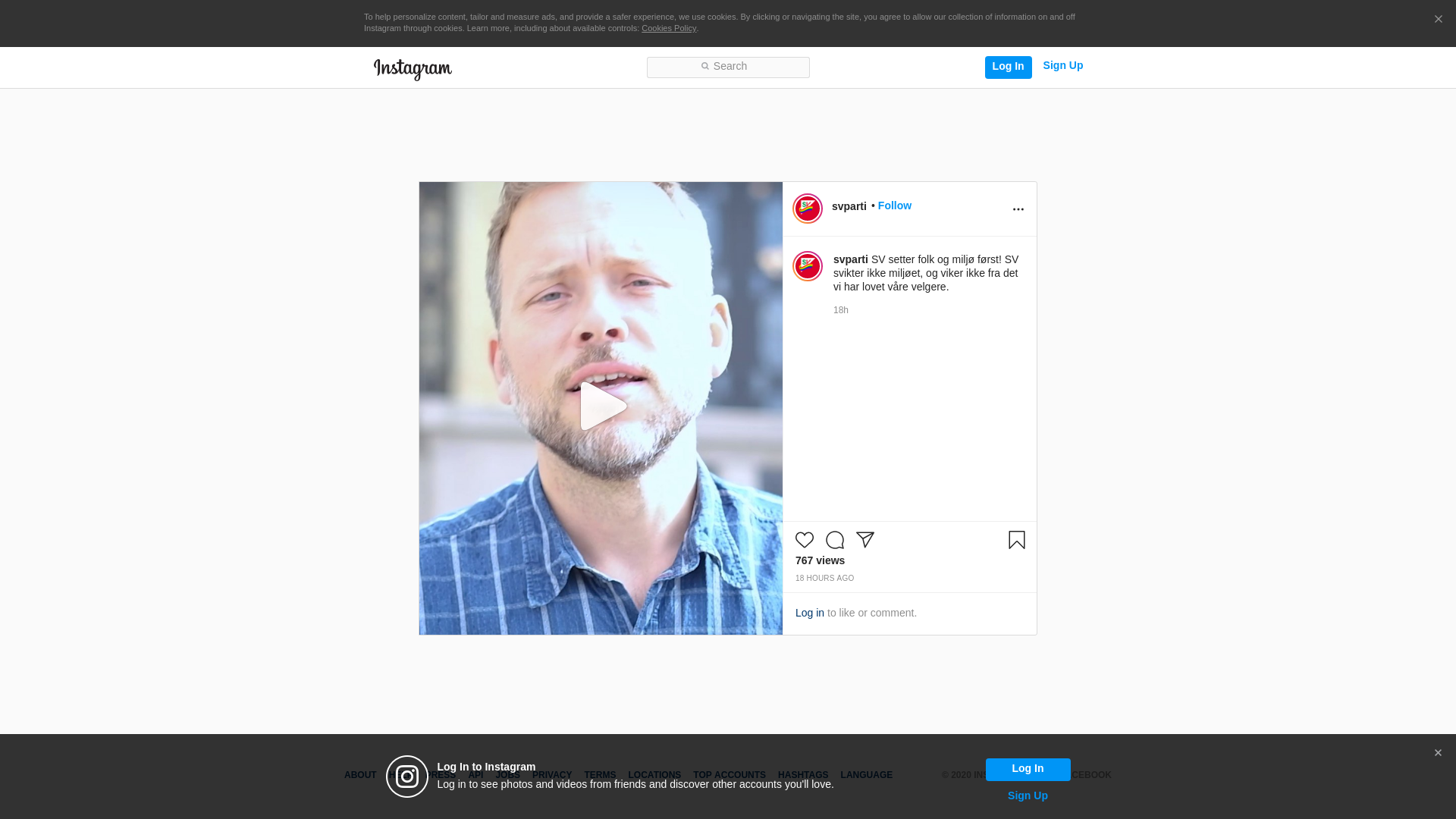Open the HASHTAGS footer link
The image size is (1456, 819).
[803, 775]
